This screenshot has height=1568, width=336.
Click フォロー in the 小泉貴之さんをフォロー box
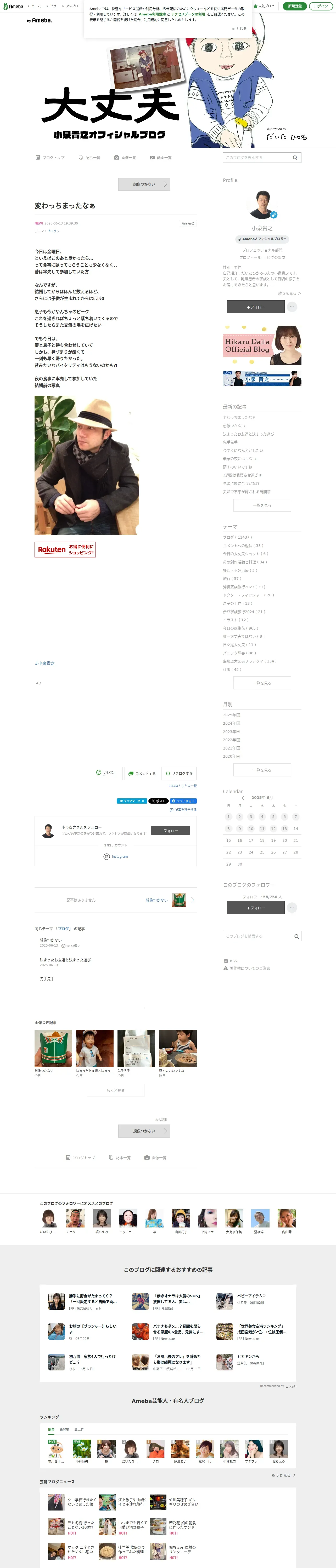[171, 830]
